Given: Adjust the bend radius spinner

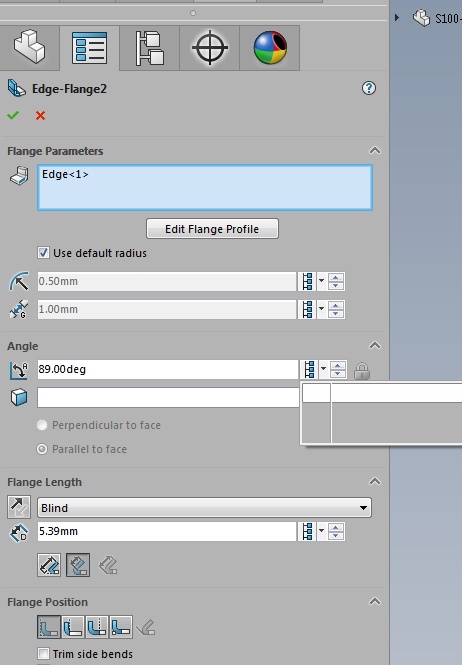Looking at the screenshot, I should pyautogui.click(x=336, y=282).
